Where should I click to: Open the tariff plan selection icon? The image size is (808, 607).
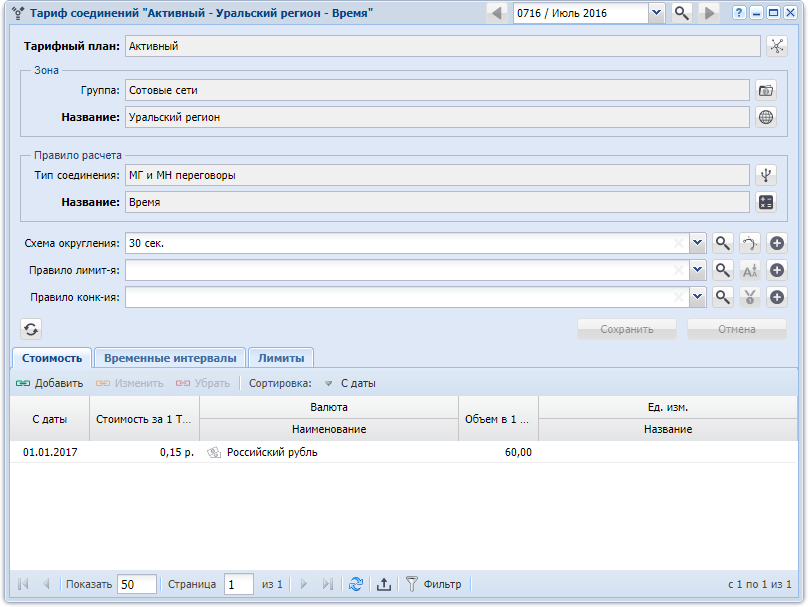pyautogui.click(x=777, y=46)
